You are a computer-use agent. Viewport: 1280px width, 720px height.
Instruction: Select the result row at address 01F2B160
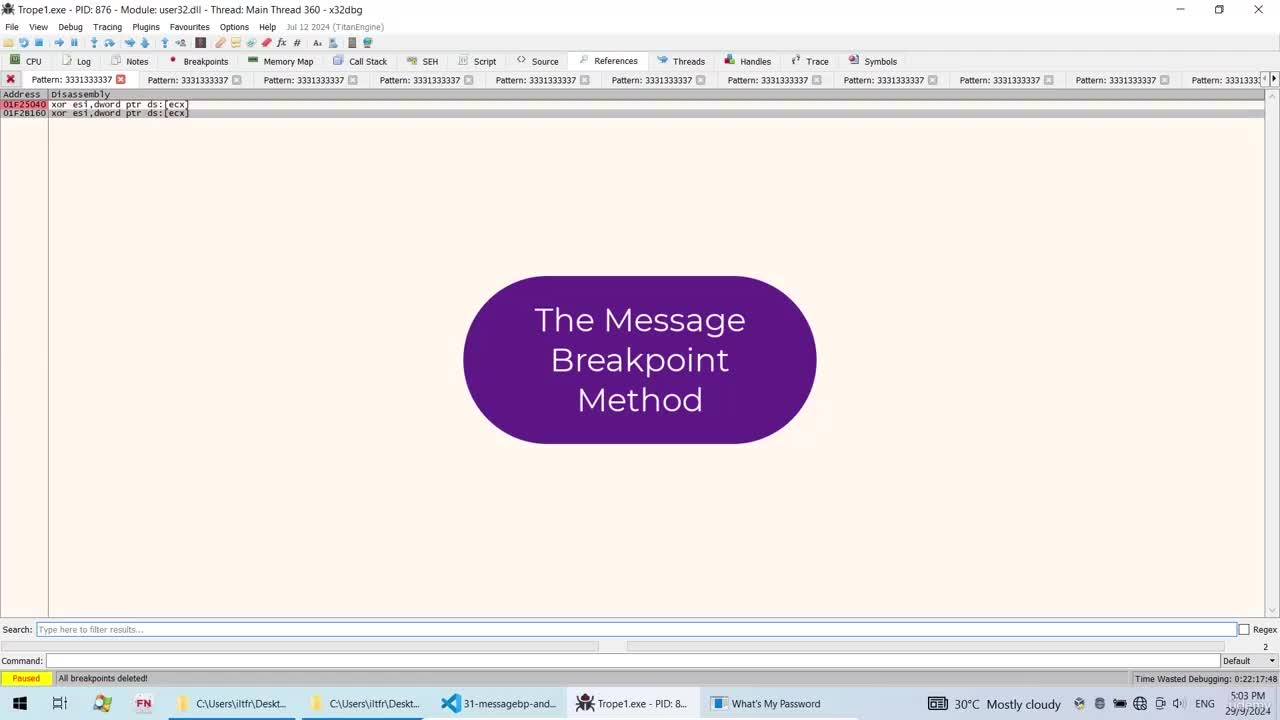coord(632,113)
